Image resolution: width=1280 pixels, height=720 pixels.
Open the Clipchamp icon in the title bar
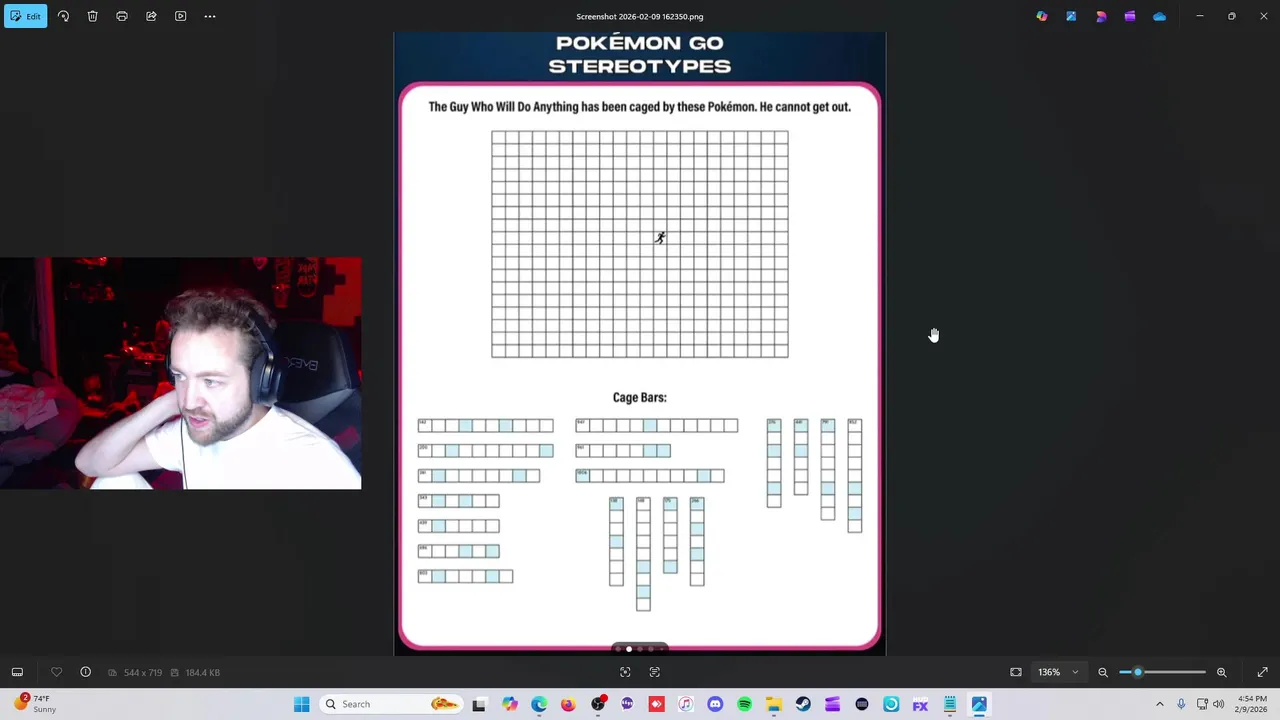[x=1130, y=16]
